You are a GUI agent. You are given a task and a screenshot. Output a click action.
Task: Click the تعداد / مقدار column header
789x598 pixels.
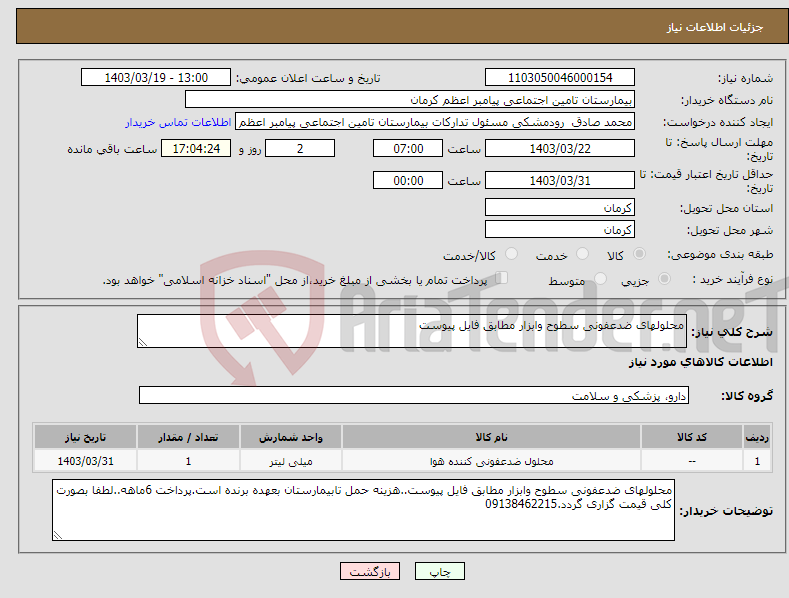tap(188, 437)
